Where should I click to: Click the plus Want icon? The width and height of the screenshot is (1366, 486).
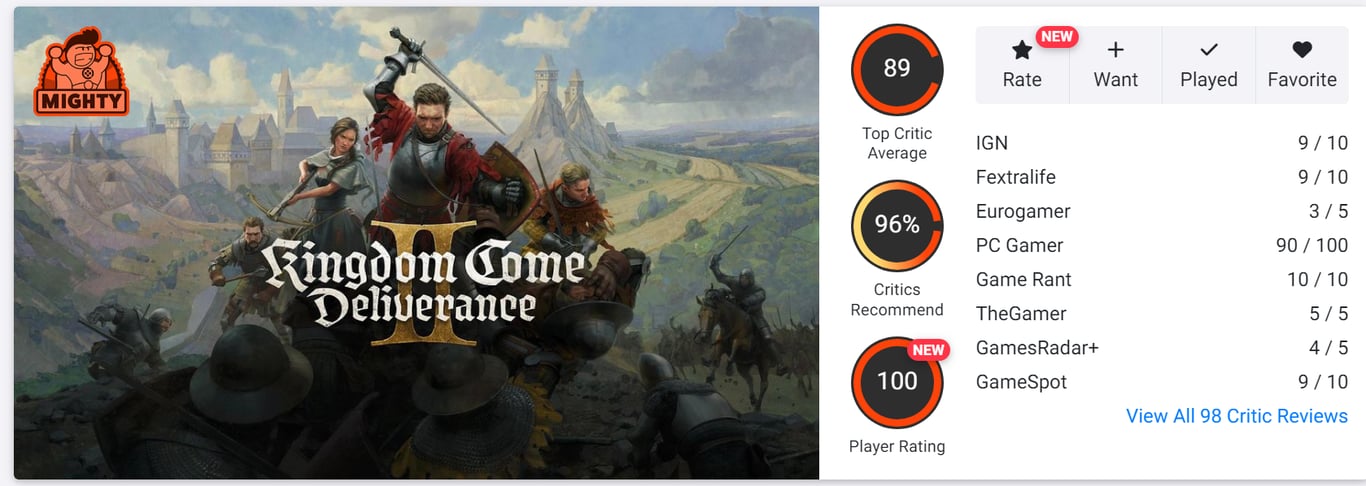[1115, 50]
